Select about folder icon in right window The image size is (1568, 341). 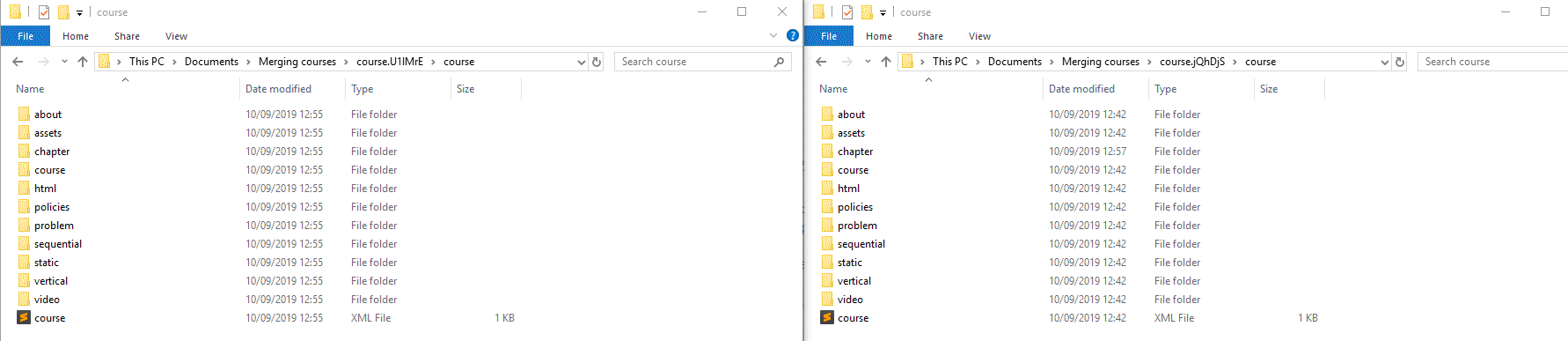coord(827,115)
